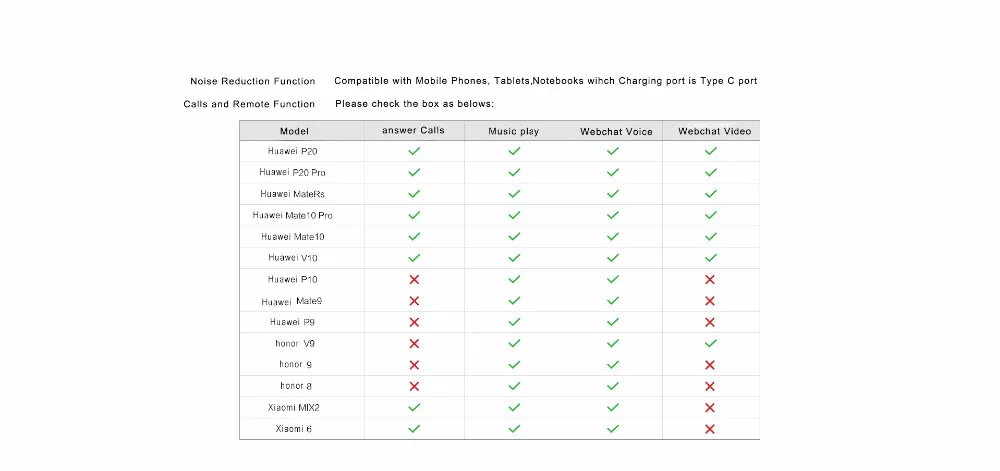The width and height of the screenshot is (1000, 471).
Task: Click the green check for Xiaomi MIX2 answer Calls
Action: 414,407
